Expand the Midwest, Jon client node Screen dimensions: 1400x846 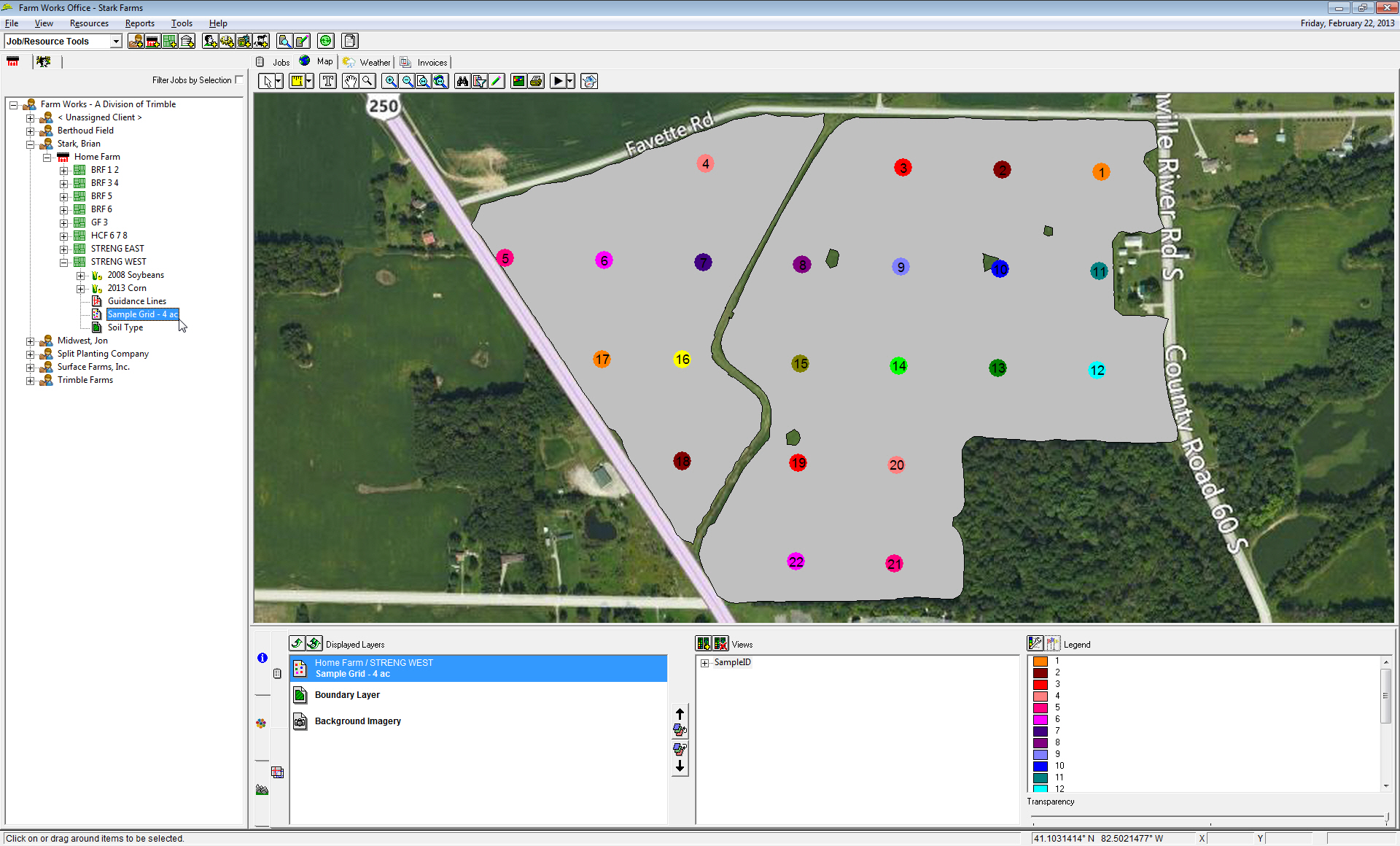click(x=30, y=341)
